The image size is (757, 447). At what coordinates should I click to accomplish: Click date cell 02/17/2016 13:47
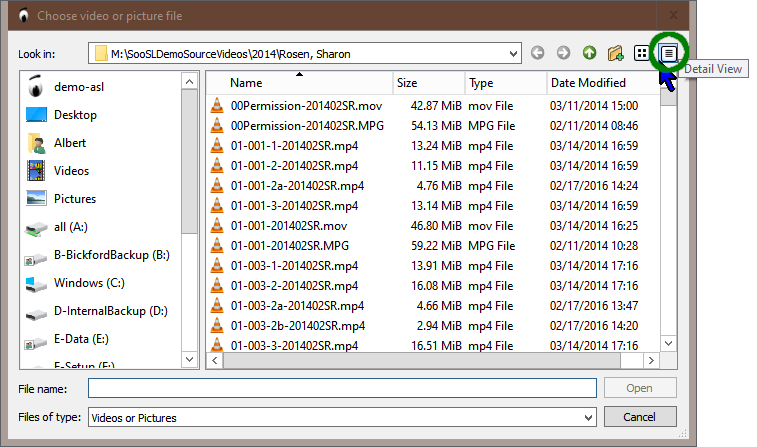point(594,306)
